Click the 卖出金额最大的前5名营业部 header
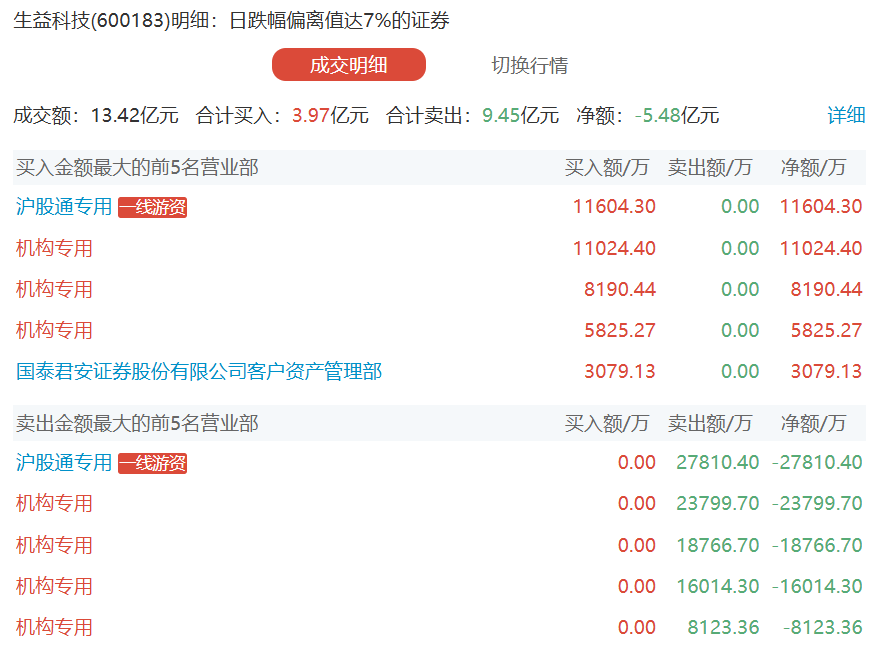Screen dimensions: 884x660 tap(137, 423)
